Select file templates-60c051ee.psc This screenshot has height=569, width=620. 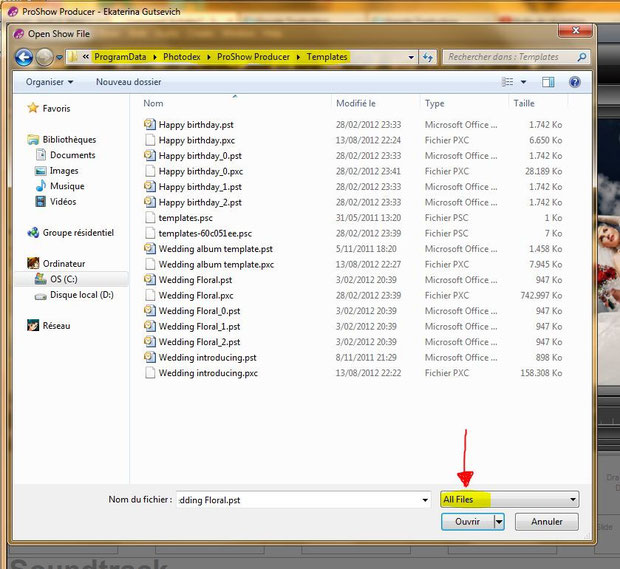coord(205,233)
